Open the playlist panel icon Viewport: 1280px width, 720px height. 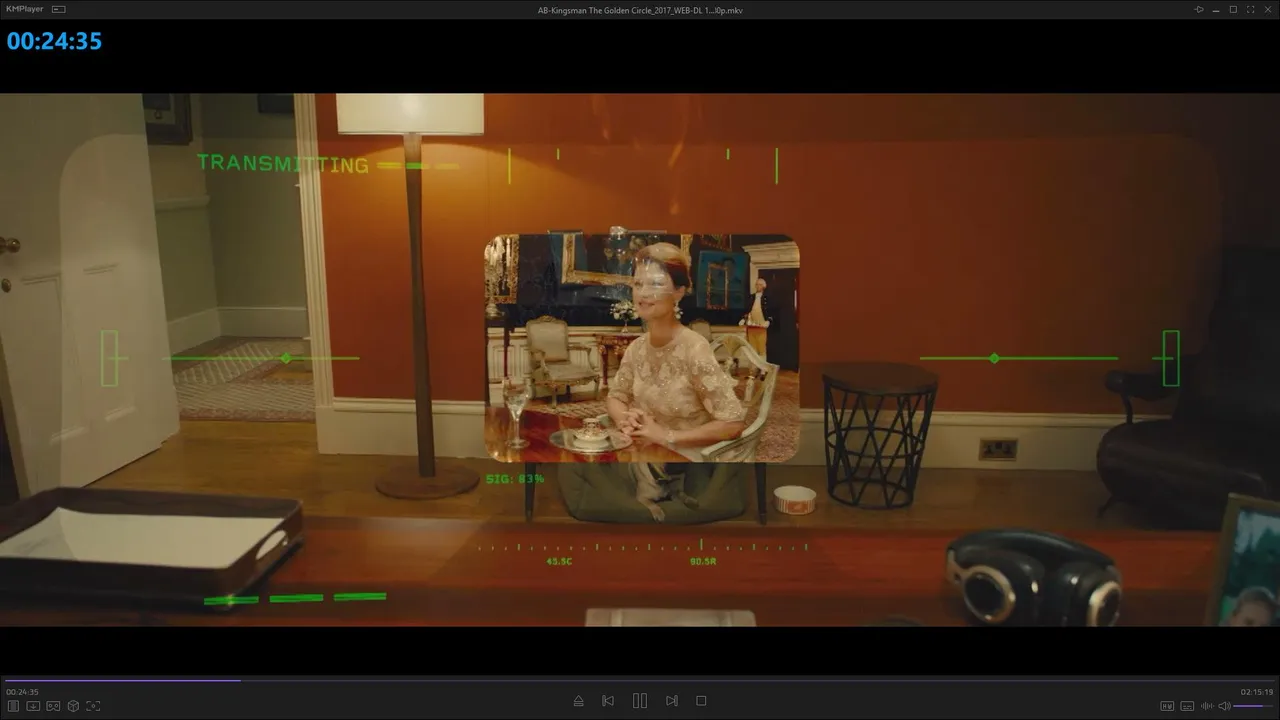(13, 706)
